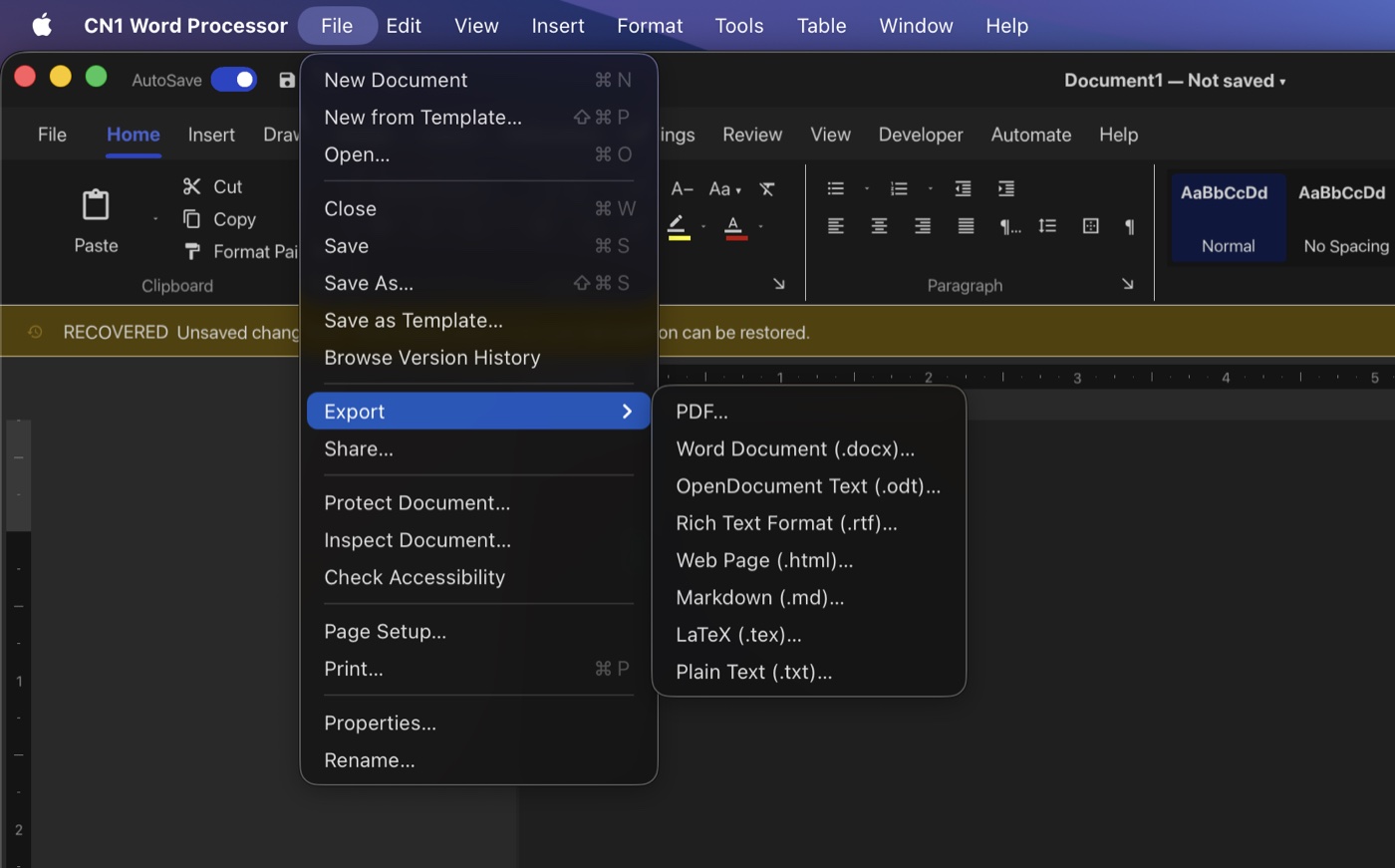
Task: Switch to the Insert ribbon tab
Action: coord(211,135)
